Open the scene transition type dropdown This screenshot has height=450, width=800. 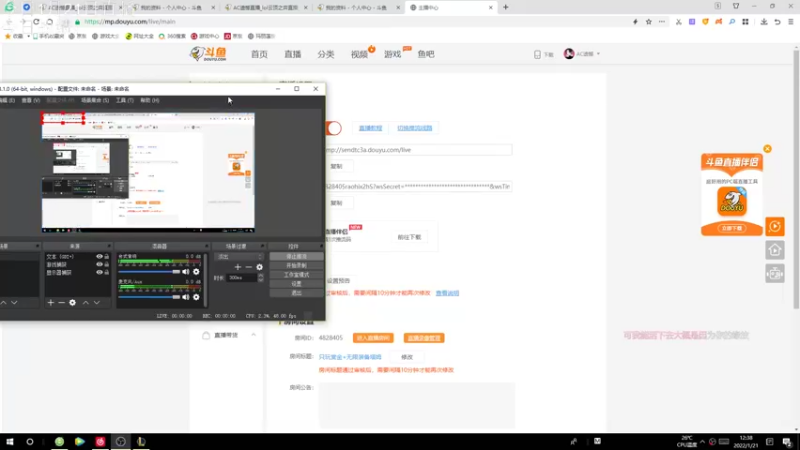(x=238, y=257)
